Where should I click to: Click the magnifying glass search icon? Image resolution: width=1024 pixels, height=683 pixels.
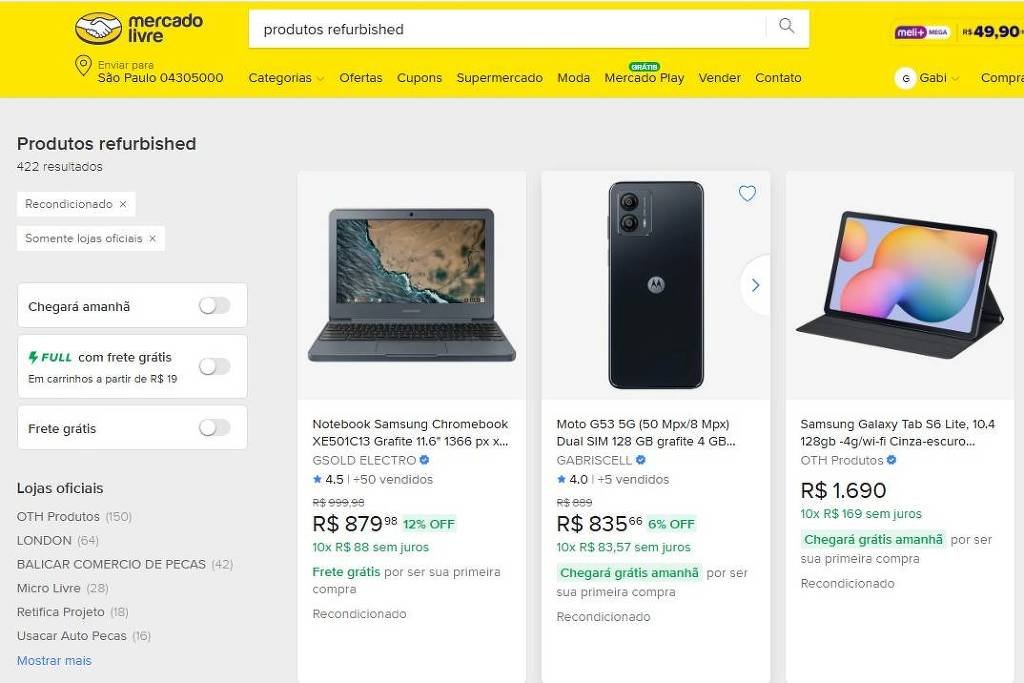(787, 27)
